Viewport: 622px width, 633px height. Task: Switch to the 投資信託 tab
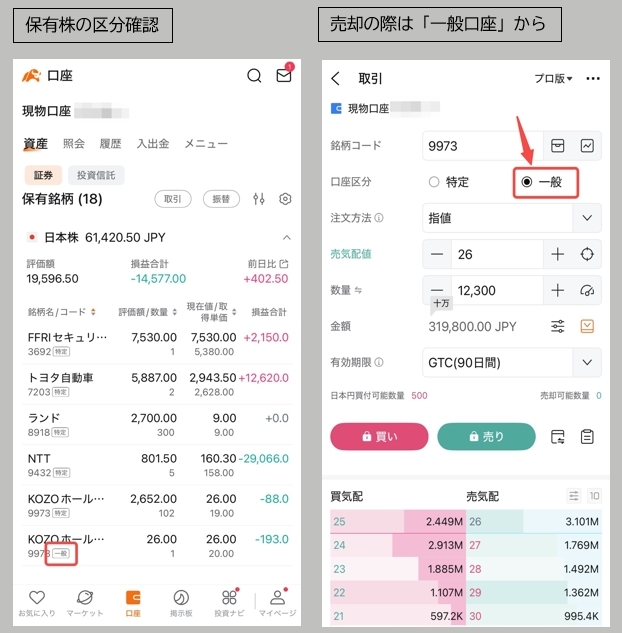tap(96, 175)
